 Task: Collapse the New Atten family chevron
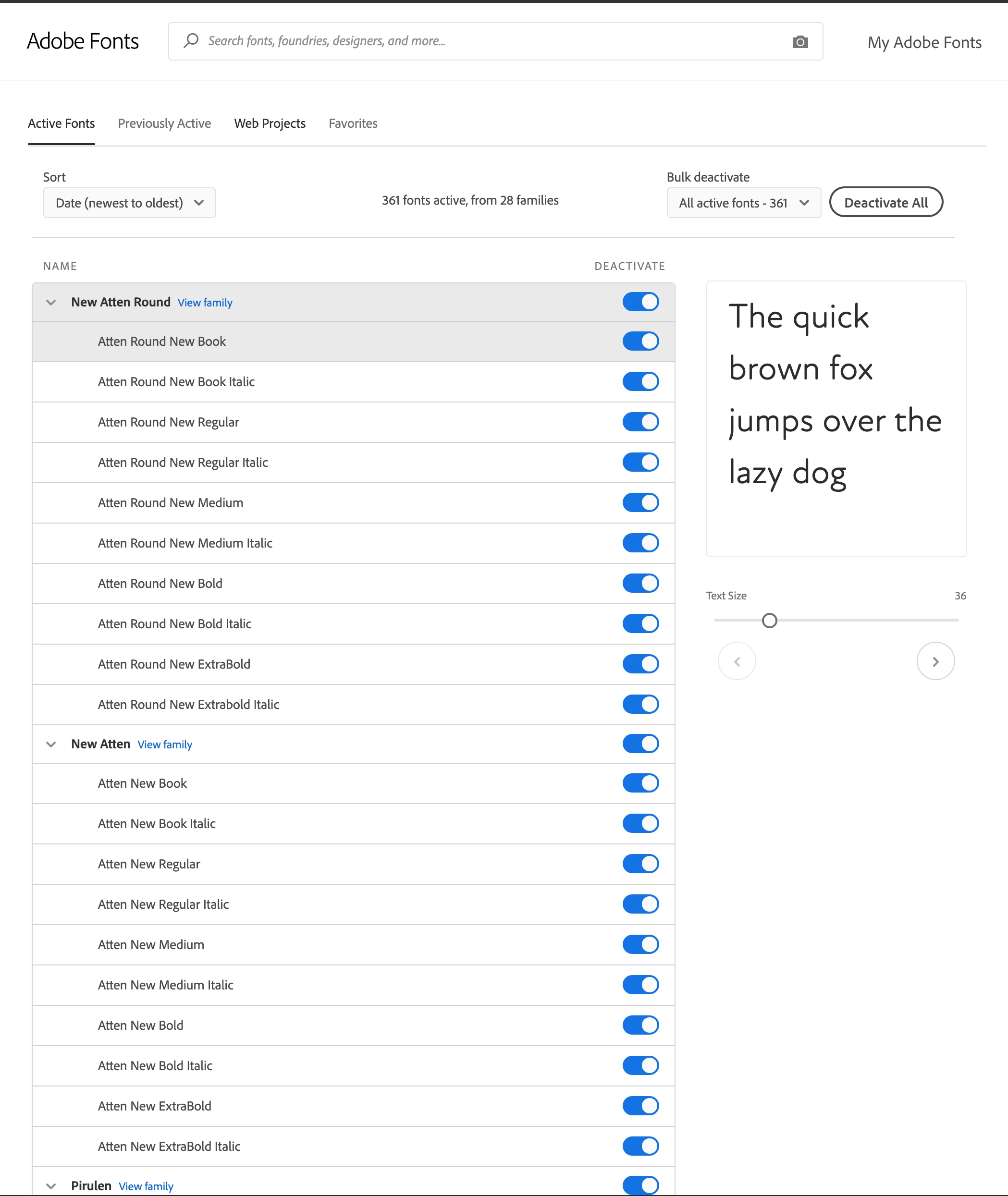51,744
